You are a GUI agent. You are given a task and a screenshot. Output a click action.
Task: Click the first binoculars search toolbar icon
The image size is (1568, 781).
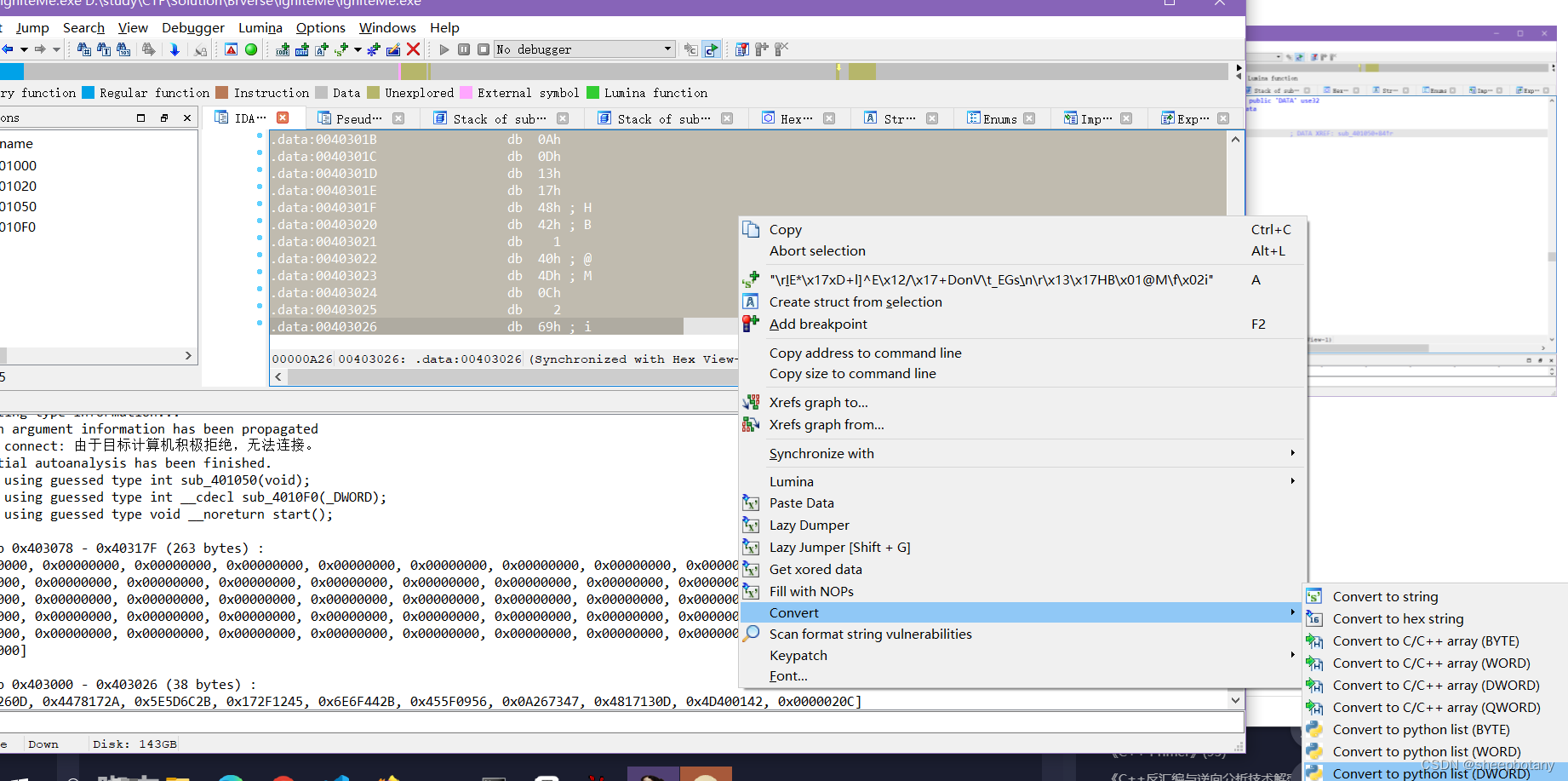coord(84,49)
